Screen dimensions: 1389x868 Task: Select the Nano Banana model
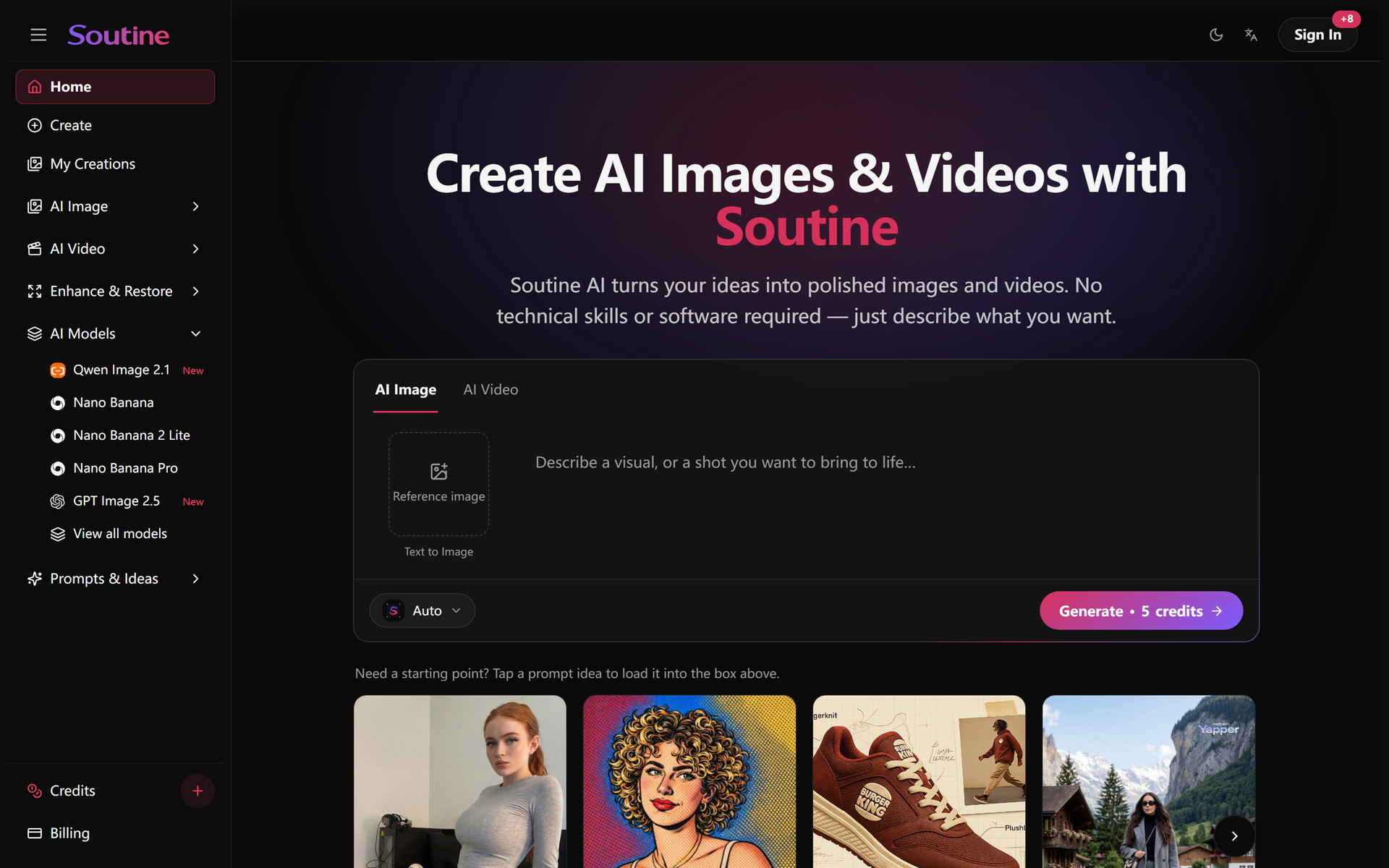click(127, 403)
